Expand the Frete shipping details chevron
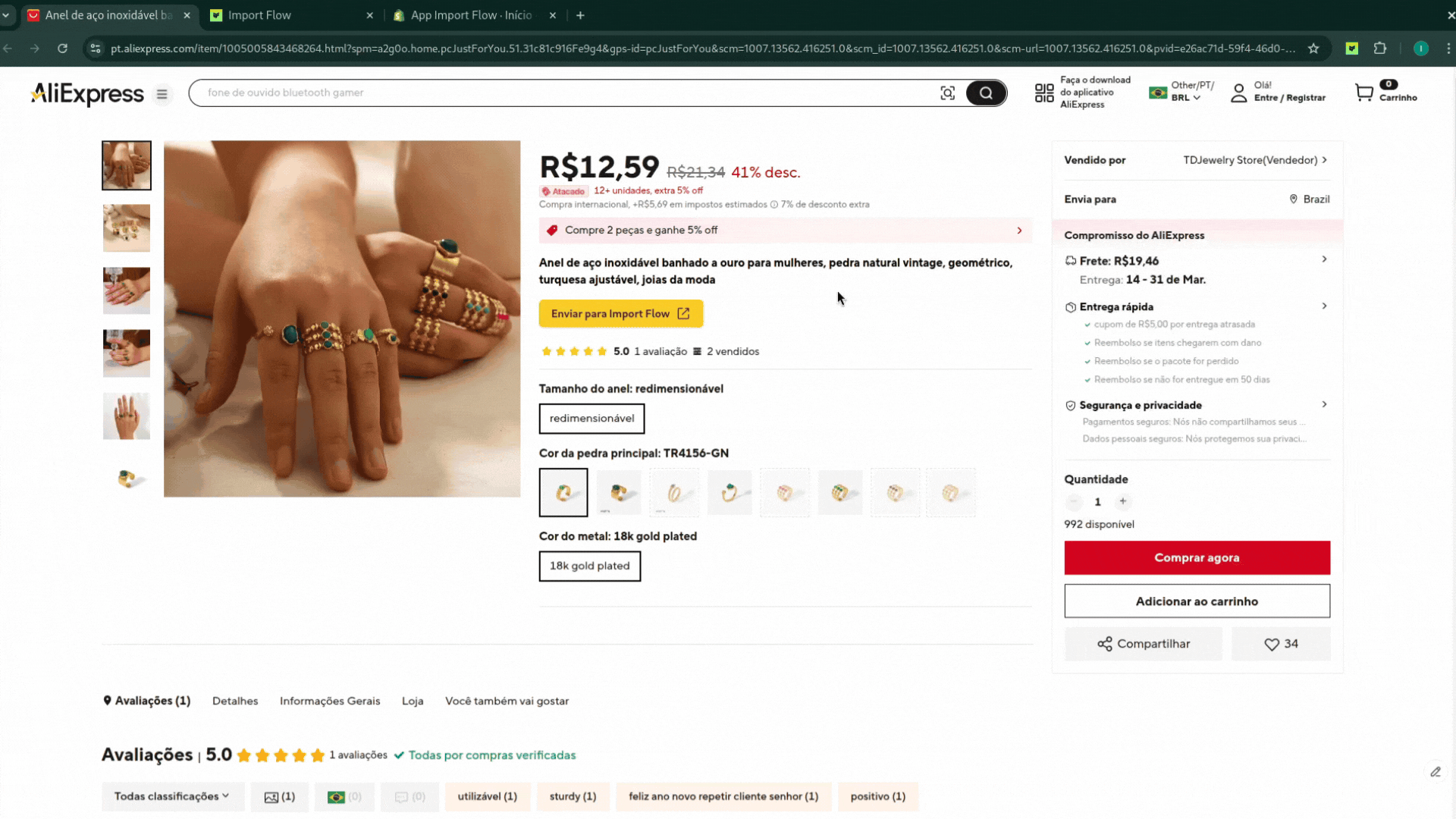Screen dimensions: 1456x819 pyautogui.click(x=1325, y=259)
